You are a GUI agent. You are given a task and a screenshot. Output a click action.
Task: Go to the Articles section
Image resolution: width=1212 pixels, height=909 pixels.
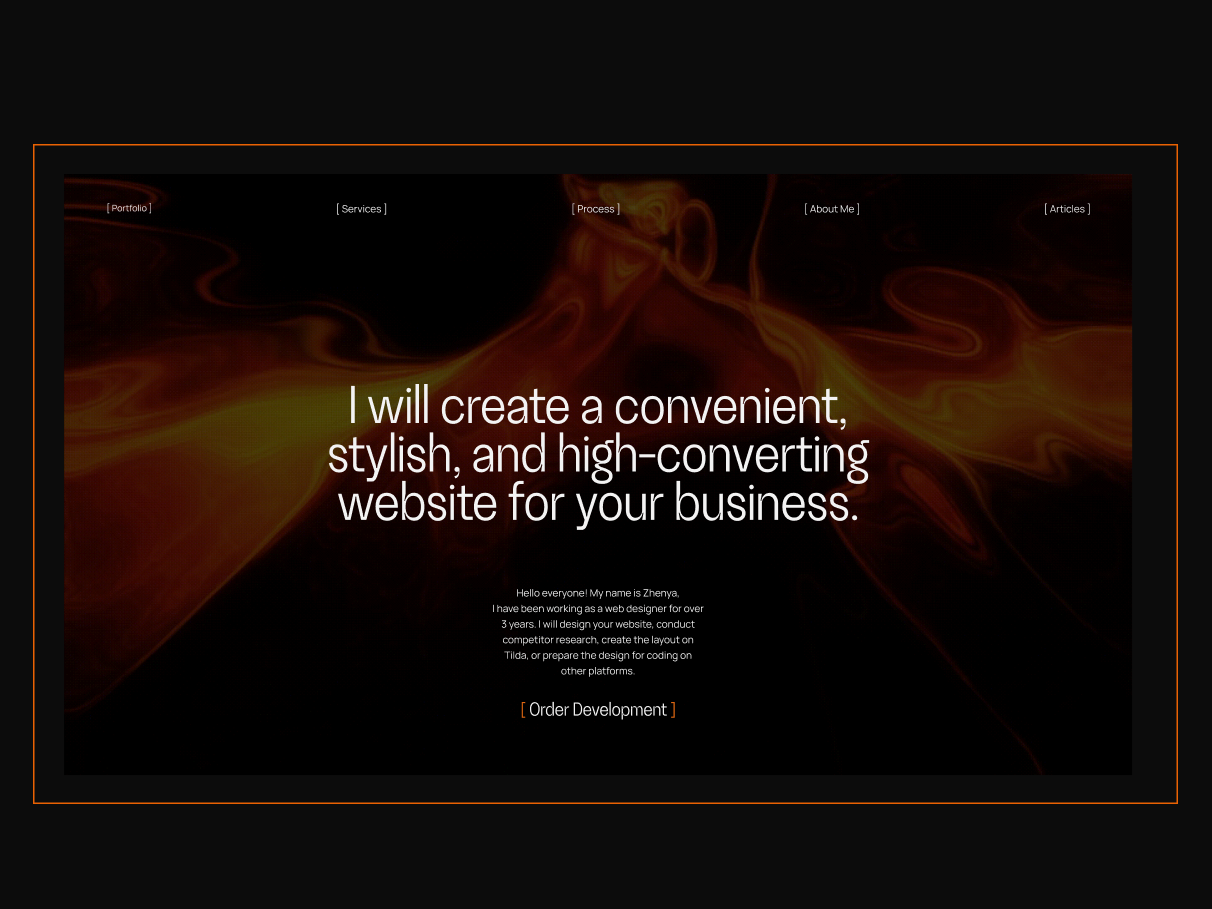1067,208
